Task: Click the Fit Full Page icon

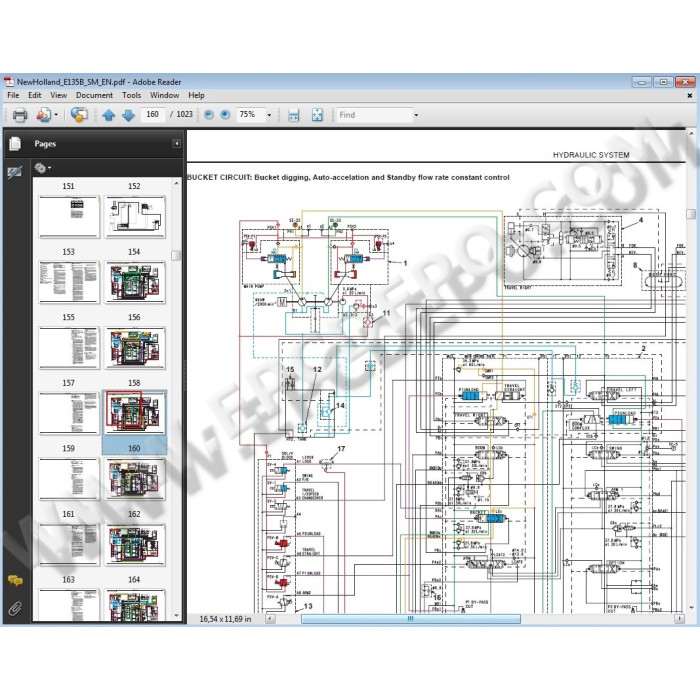Action: pos(317,115)
